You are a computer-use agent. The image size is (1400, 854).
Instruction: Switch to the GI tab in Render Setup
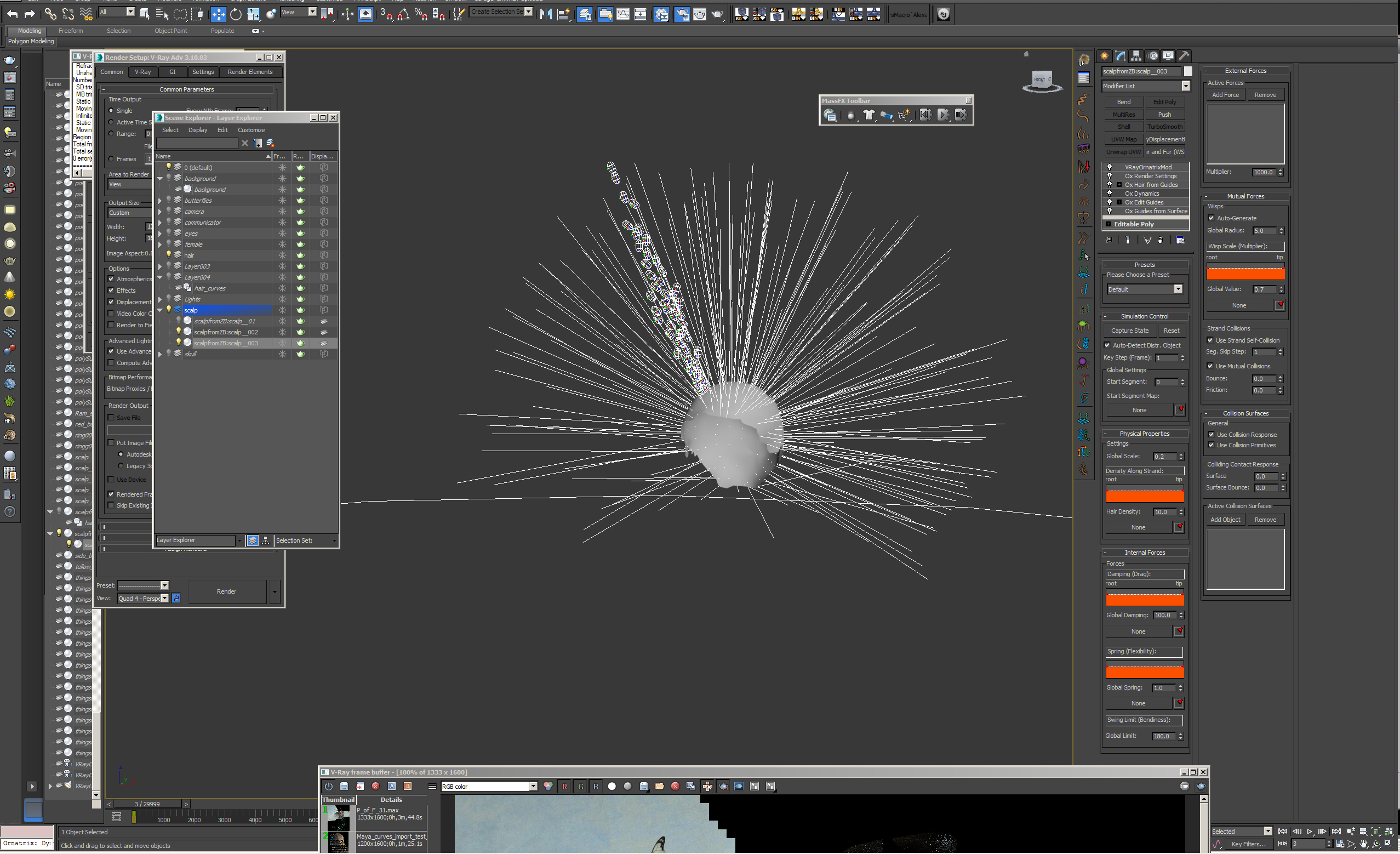(x=172, y=72)
